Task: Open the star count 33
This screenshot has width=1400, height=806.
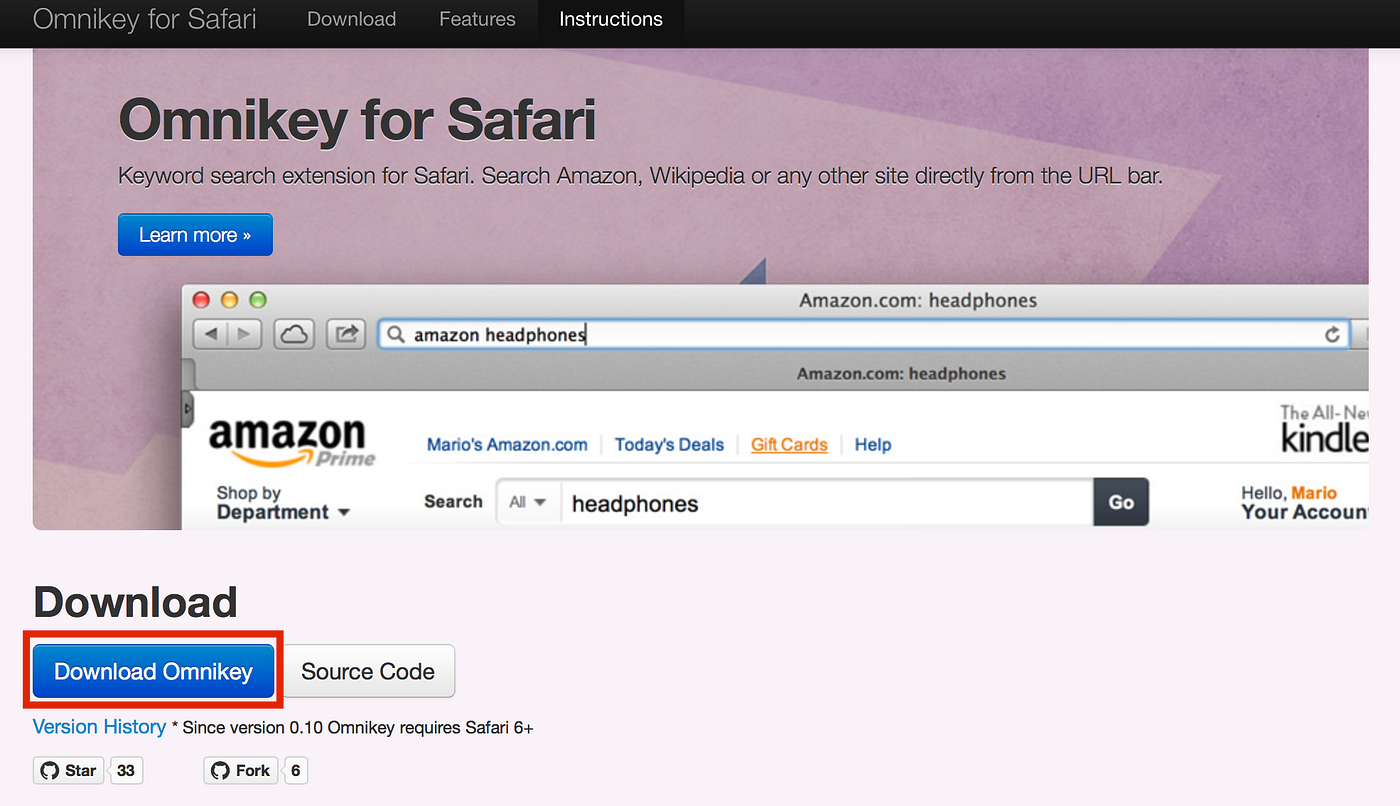Action: (125, 770)
